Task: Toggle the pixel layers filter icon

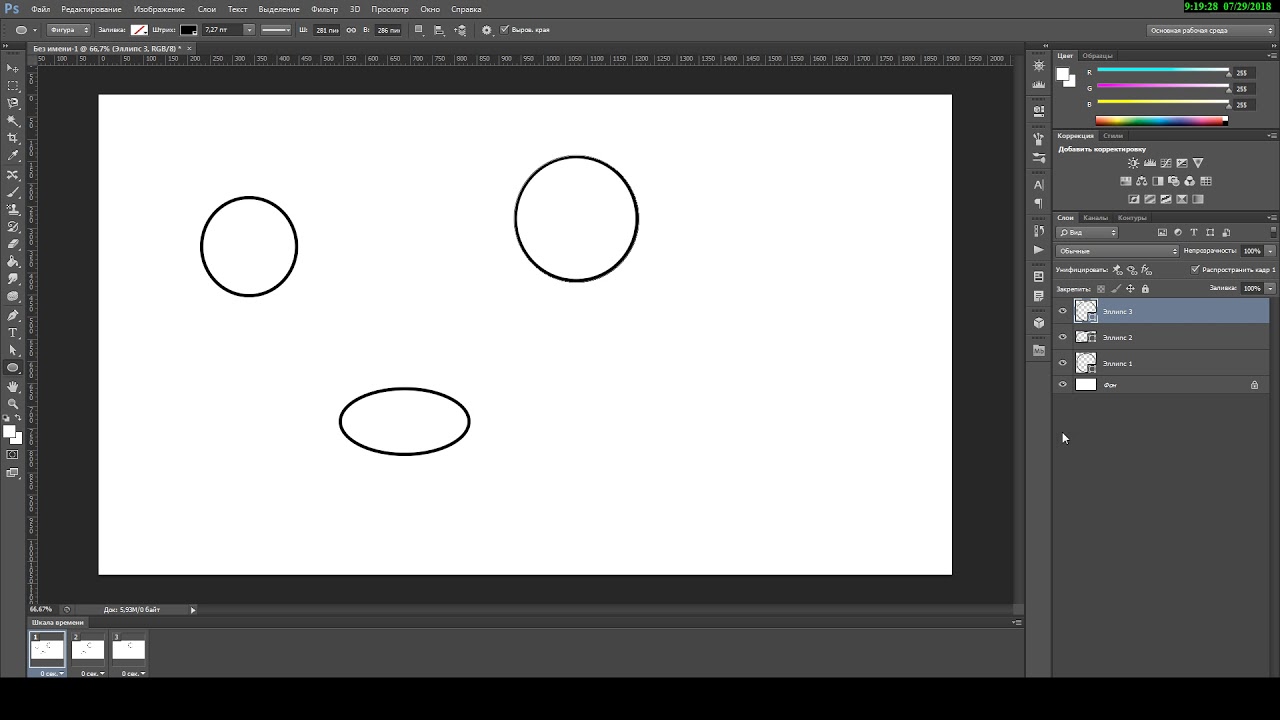Action: 1163,233
